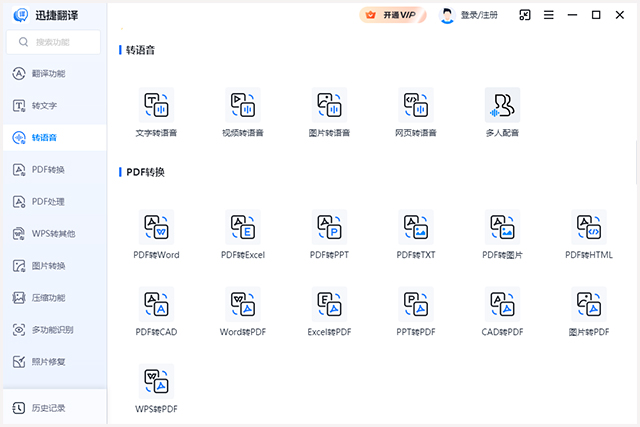
Task: Select PDF转换 in the sidebar
Action: pos(55,169)
